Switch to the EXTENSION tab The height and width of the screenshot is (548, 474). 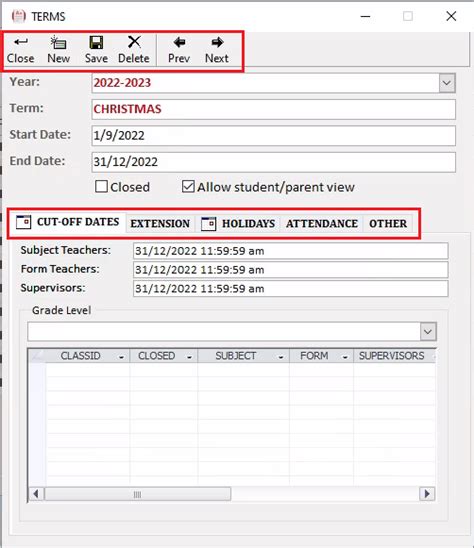[x=160, y=223]
